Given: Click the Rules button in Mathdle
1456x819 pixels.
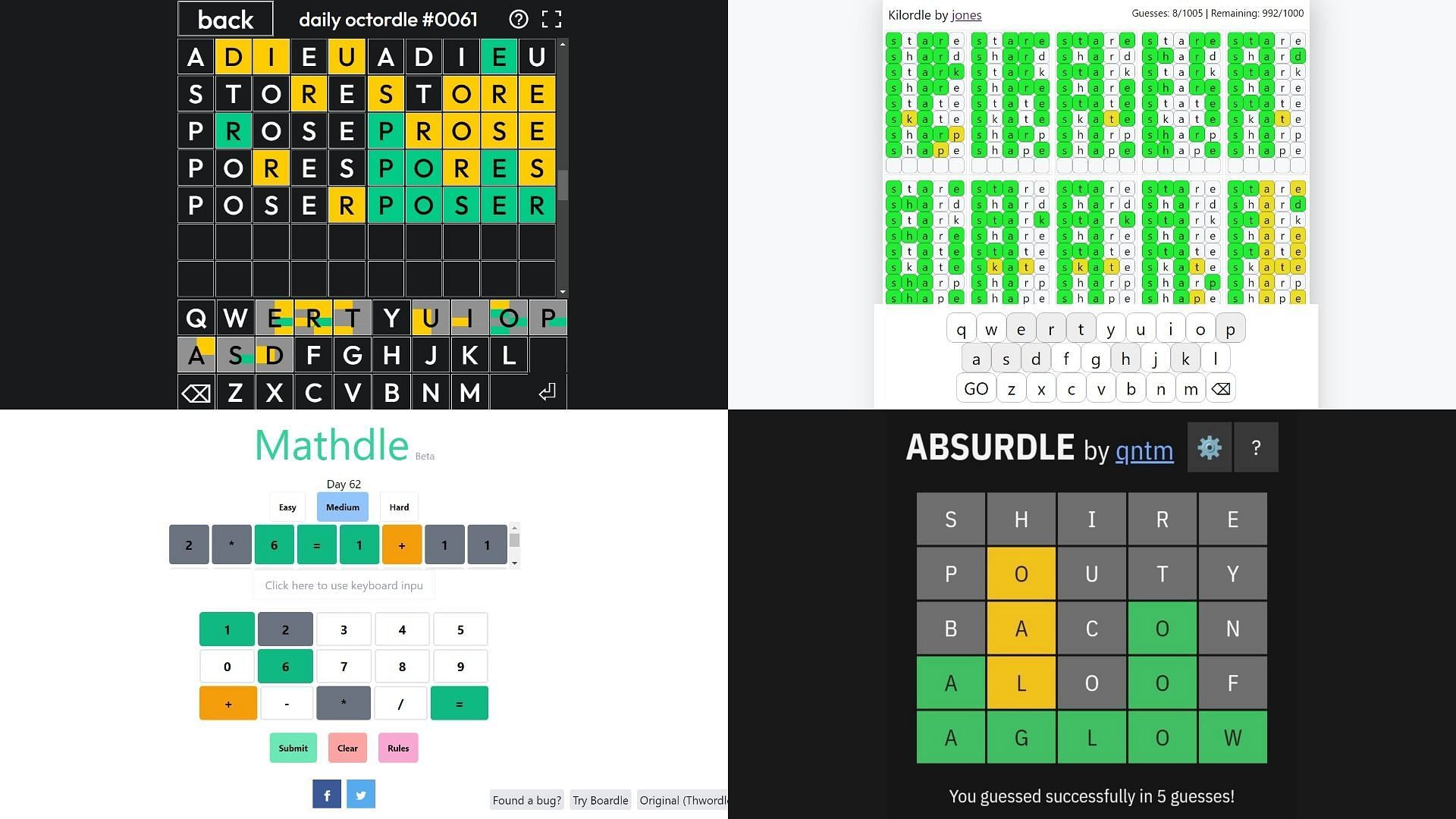Looking at the screenshot, I should click(398, 748).
